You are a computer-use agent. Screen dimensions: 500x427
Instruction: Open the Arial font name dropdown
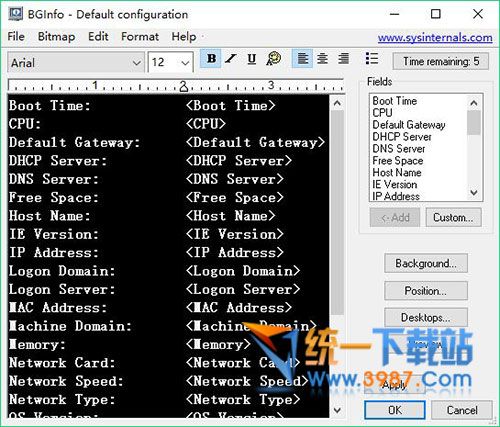(x=76, y=62)
